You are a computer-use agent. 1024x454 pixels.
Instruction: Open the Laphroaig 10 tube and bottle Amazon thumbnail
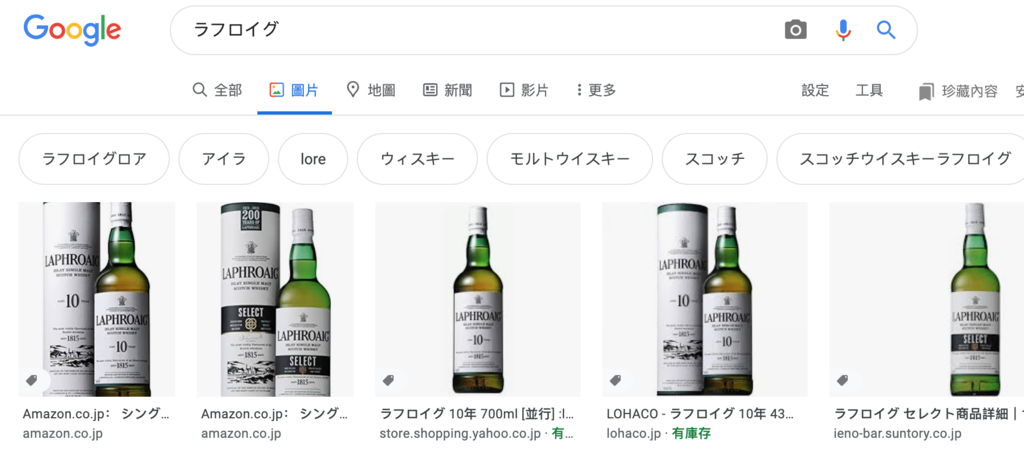[97, 299]
